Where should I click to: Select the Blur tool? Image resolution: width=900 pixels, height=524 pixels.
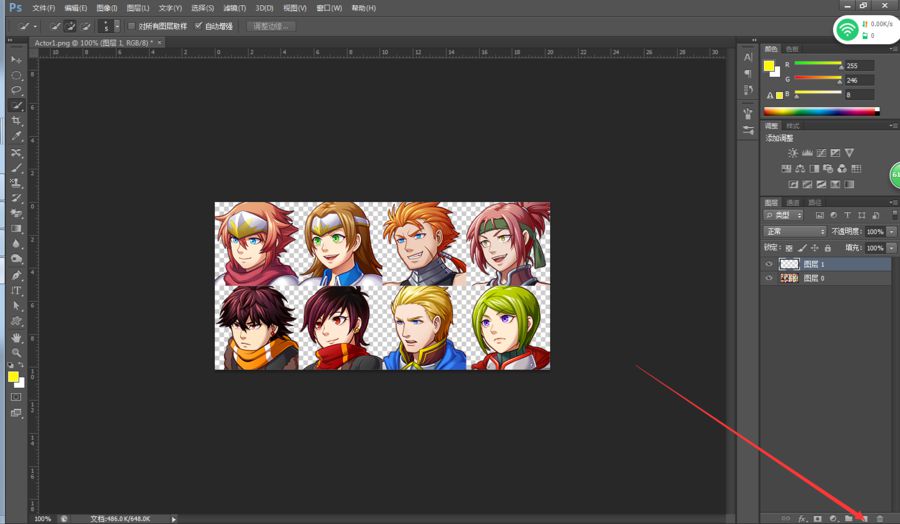[16, 244]
